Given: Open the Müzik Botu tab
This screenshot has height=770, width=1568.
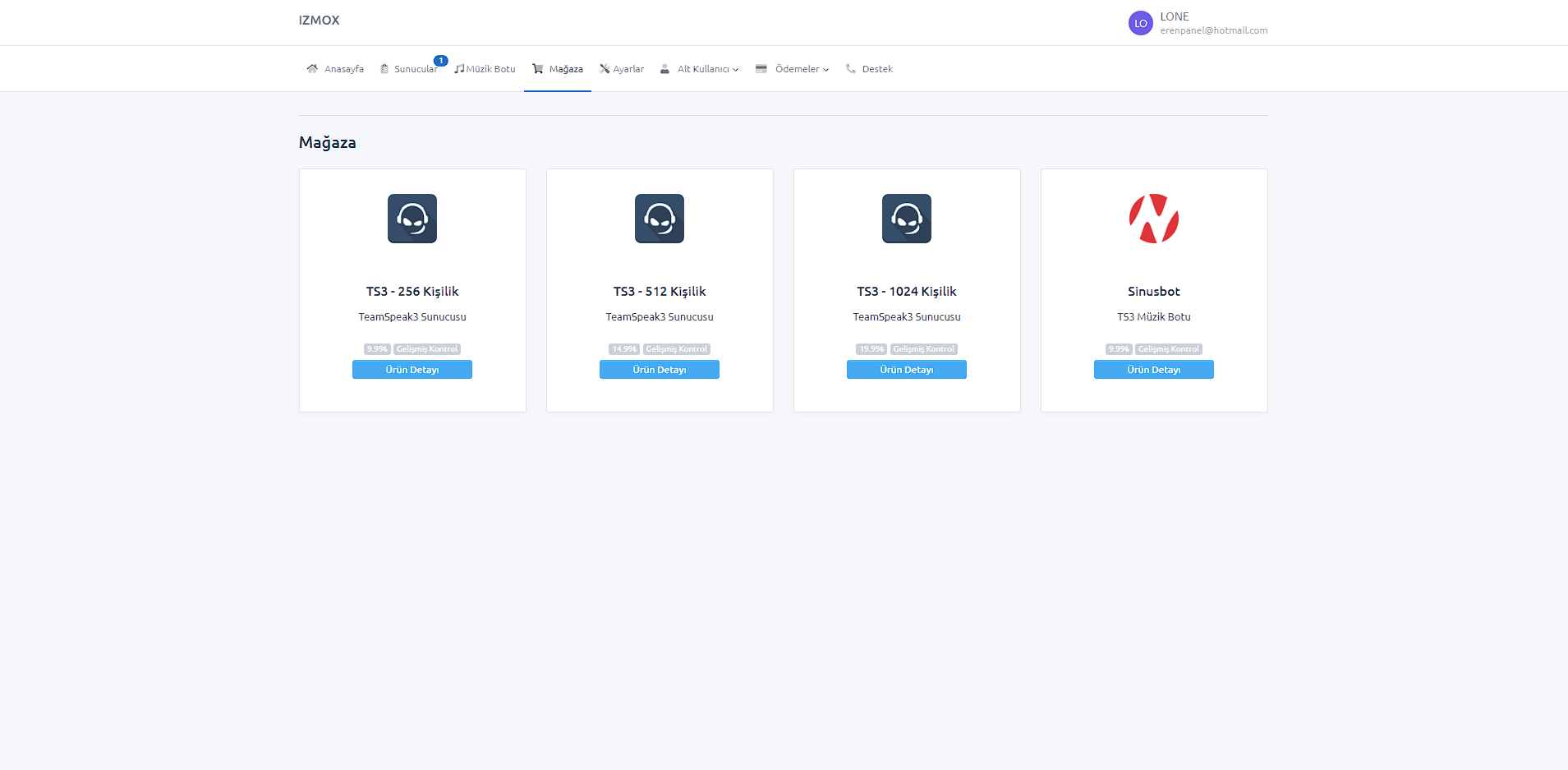Looking at the screenshot, I should pos(485,69).
